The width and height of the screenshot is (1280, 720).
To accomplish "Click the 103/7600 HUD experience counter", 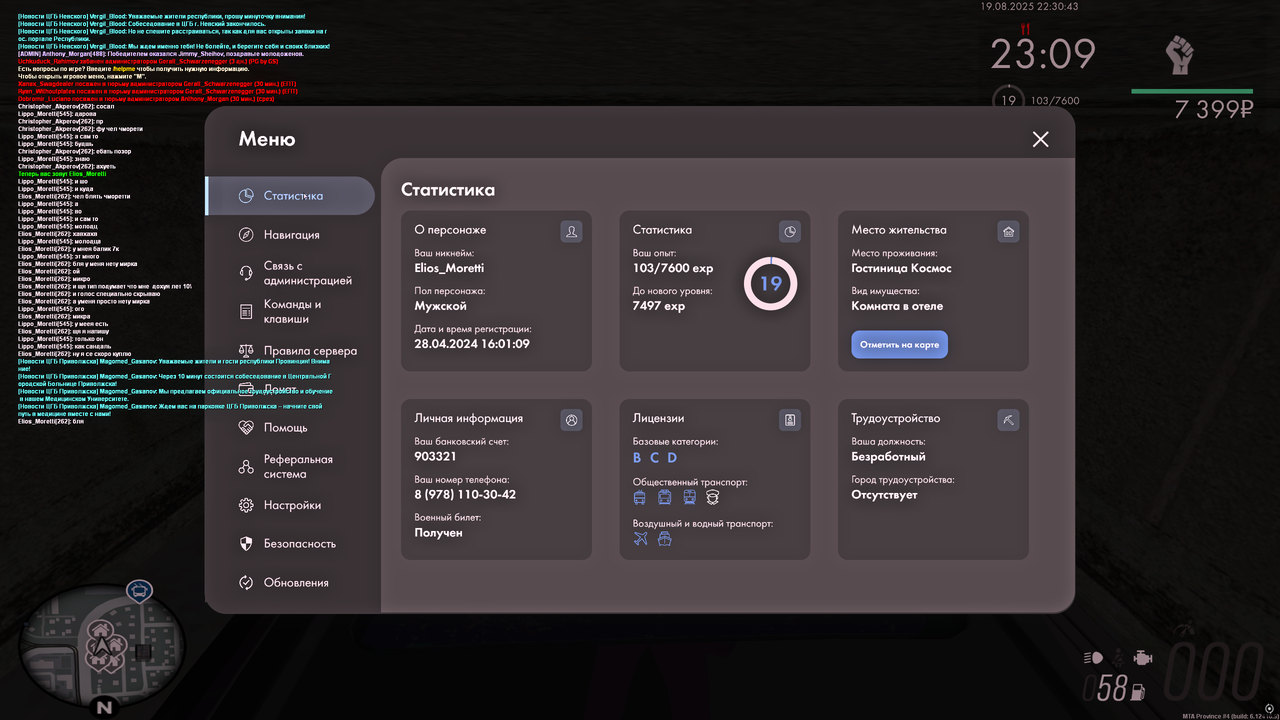I will click(1055, 100).
